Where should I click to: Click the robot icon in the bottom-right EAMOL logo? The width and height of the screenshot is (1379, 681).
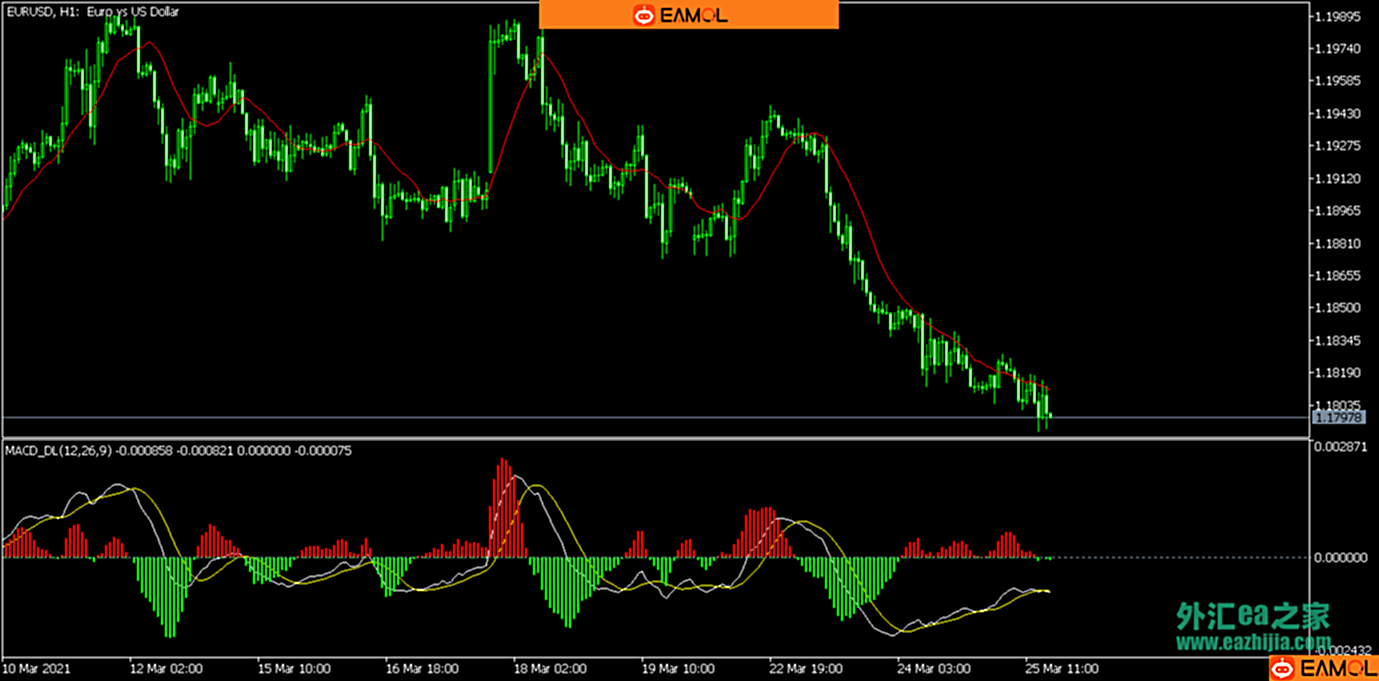1283,668
